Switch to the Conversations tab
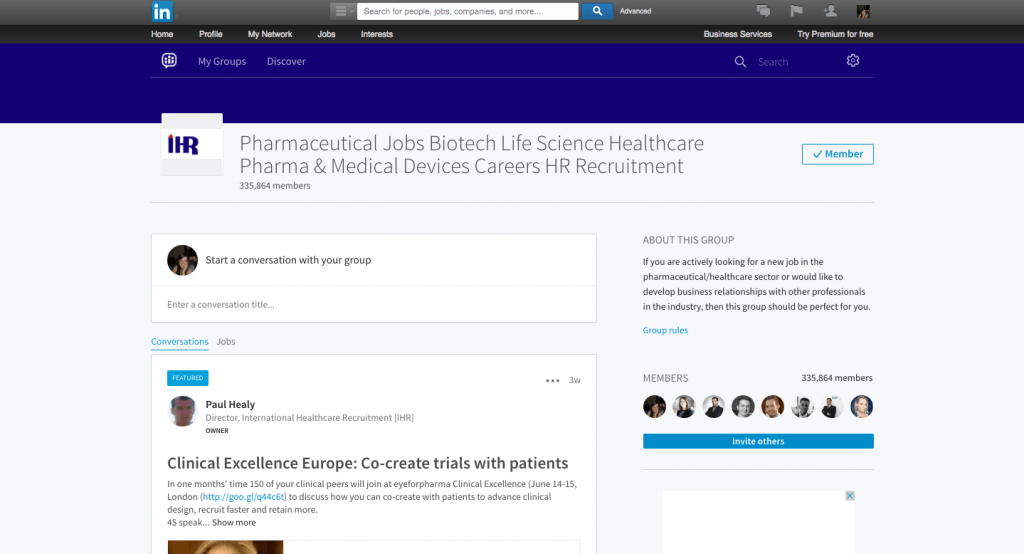The image size is (1024, 554). pos(180,342)
